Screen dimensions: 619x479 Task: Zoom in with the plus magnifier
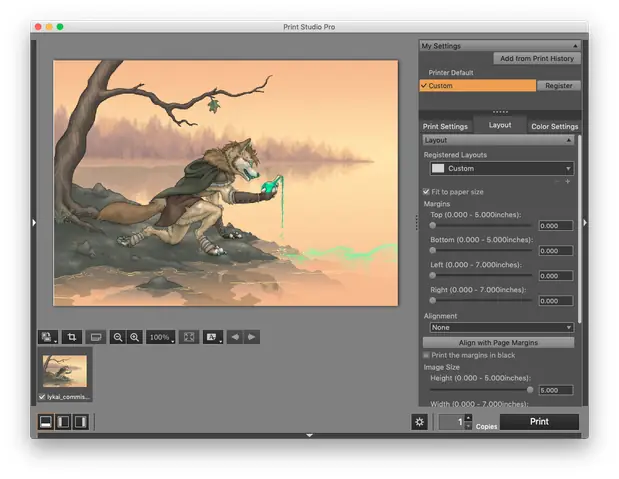pyautogui.click(x=135, y=337)
